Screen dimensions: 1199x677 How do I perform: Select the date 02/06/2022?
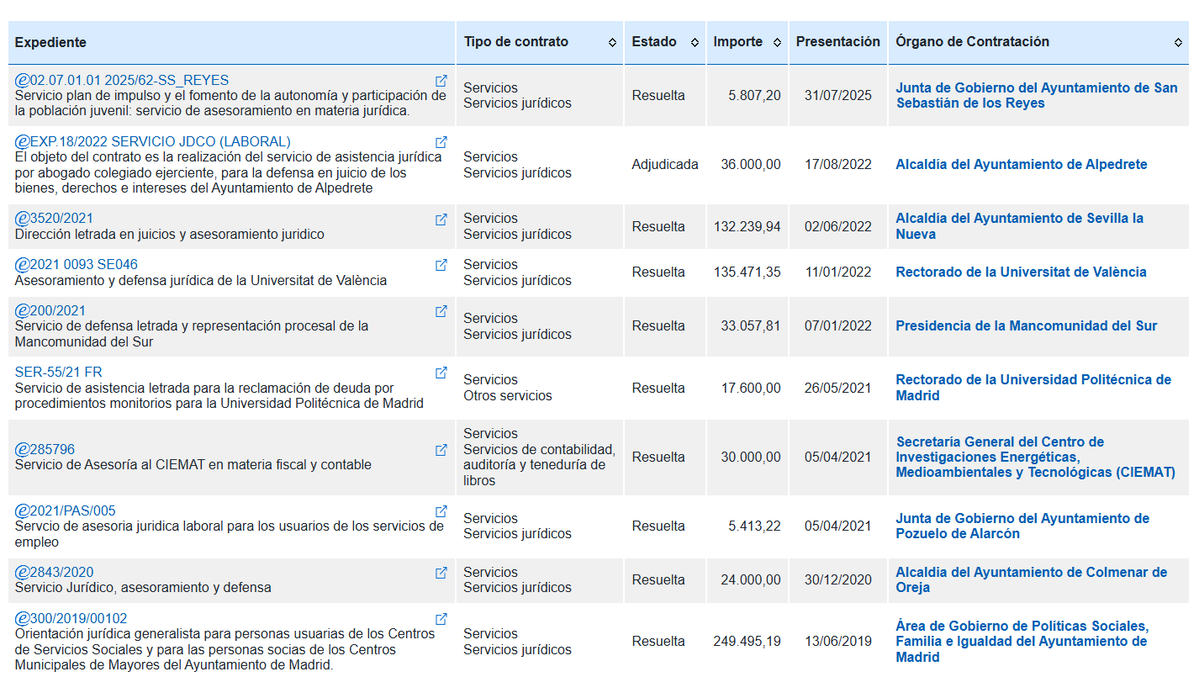[x=838, y=227]
